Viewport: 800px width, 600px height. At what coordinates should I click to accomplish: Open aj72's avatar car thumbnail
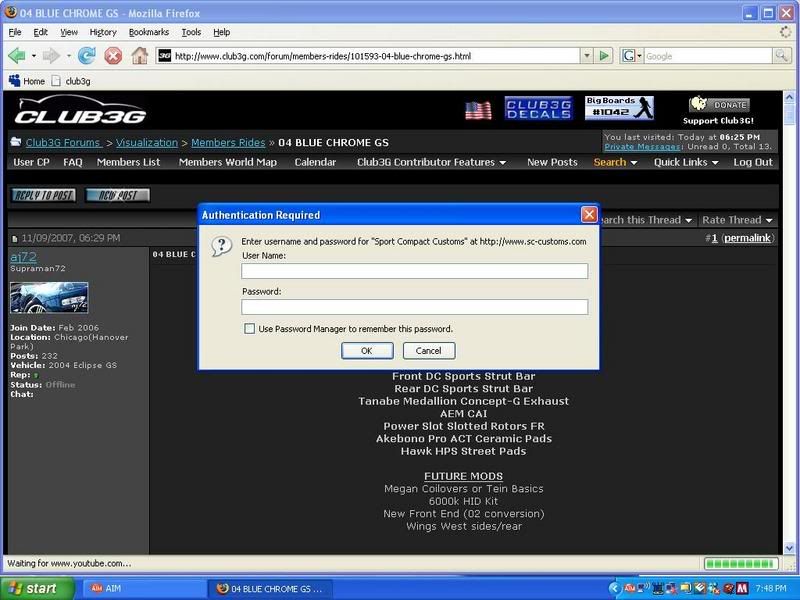coord(49,297)
